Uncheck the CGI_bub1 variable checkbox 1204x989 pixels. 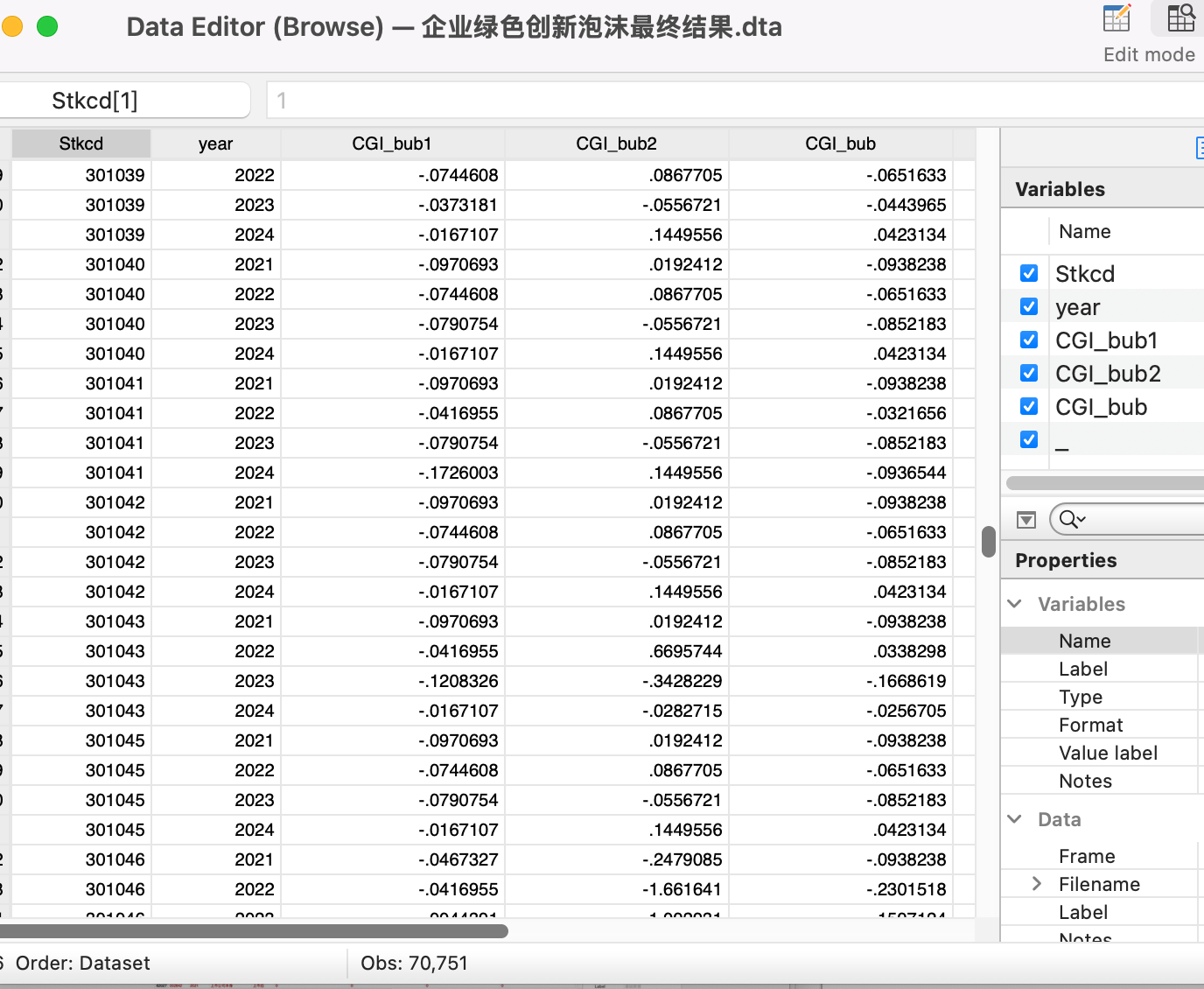pyautogui.click(x=1029, y=340)
